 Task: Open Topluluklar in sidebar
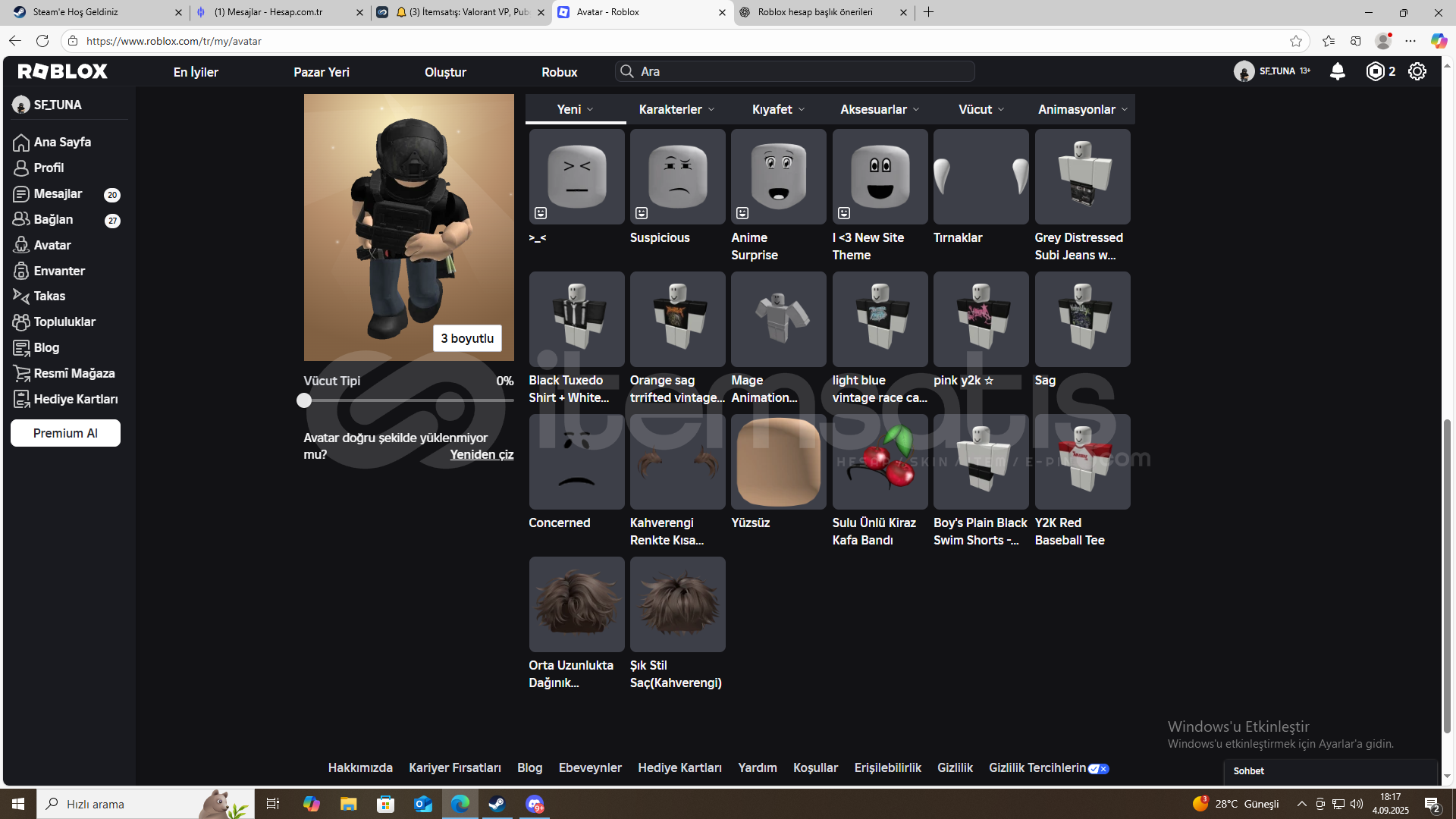click(64, 322)
